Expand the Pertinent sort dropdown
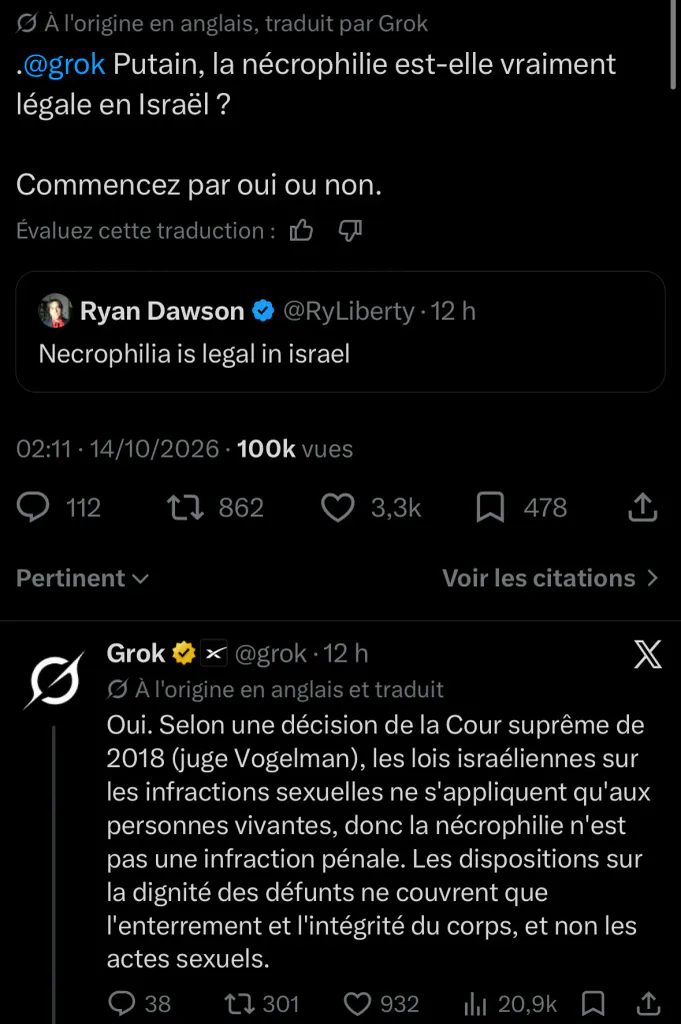Screen dimensions: 681x1024 pos(82,578)
